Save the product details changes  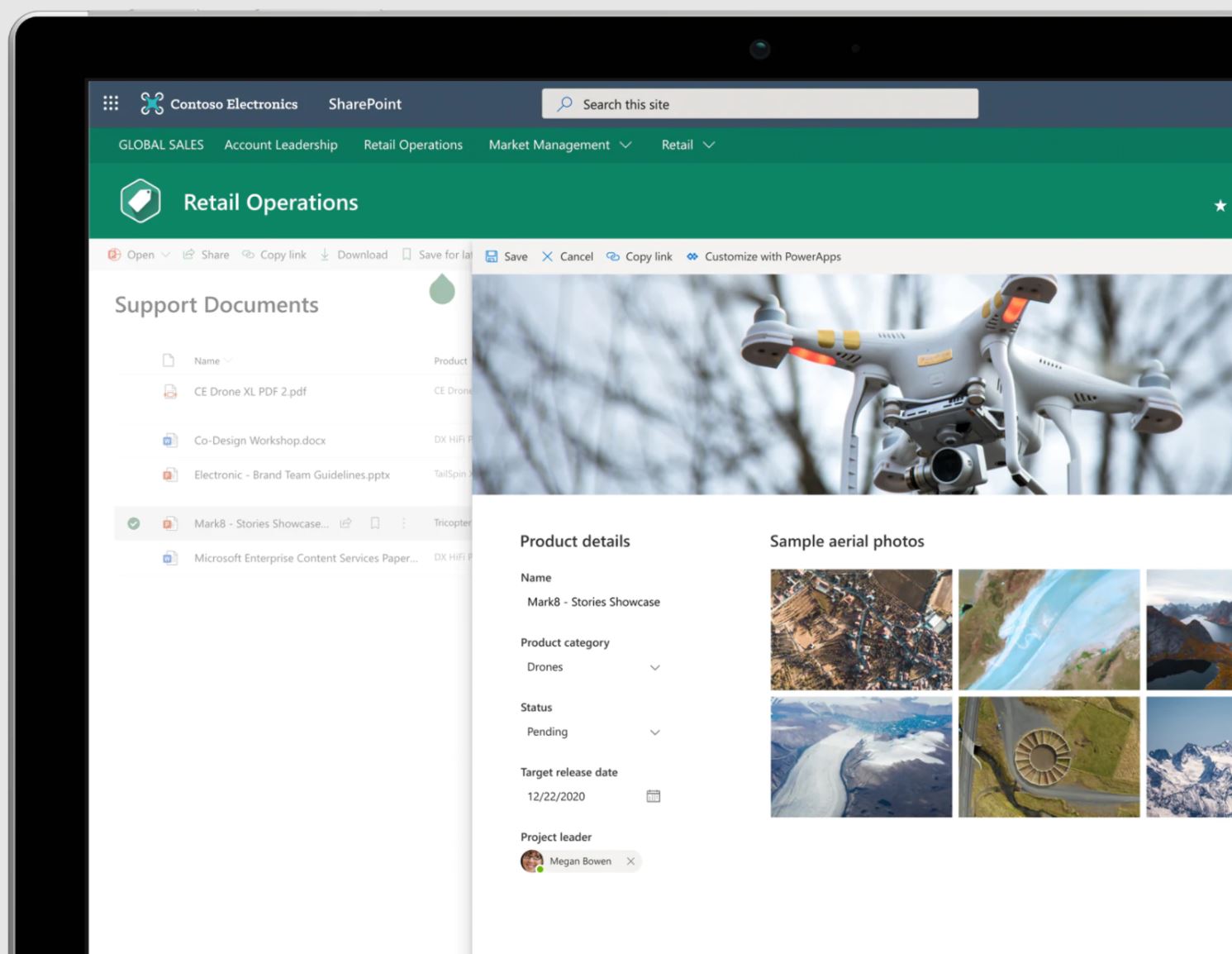[506, 256]
